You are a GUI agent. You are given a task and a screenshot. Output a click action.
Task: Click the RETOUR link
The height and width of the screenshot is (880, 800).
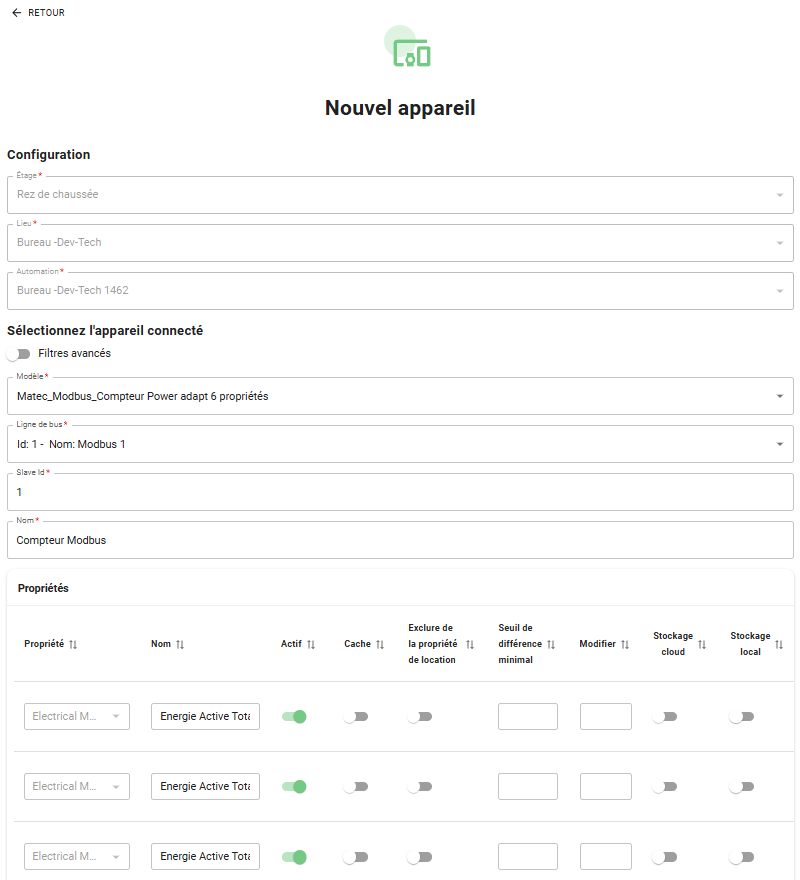(x=46, y=13)
